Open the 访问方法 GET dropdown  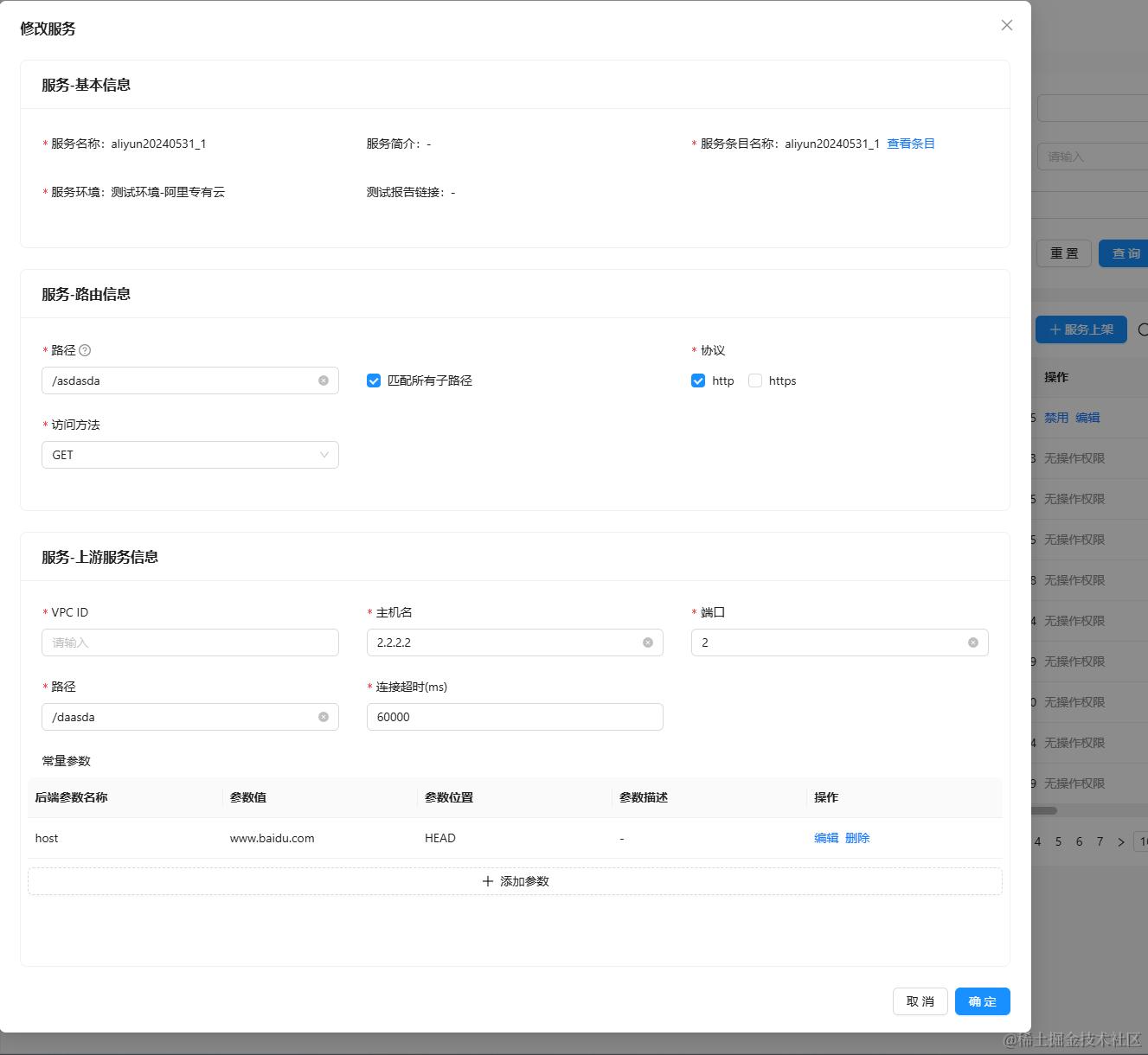[190, 455]
